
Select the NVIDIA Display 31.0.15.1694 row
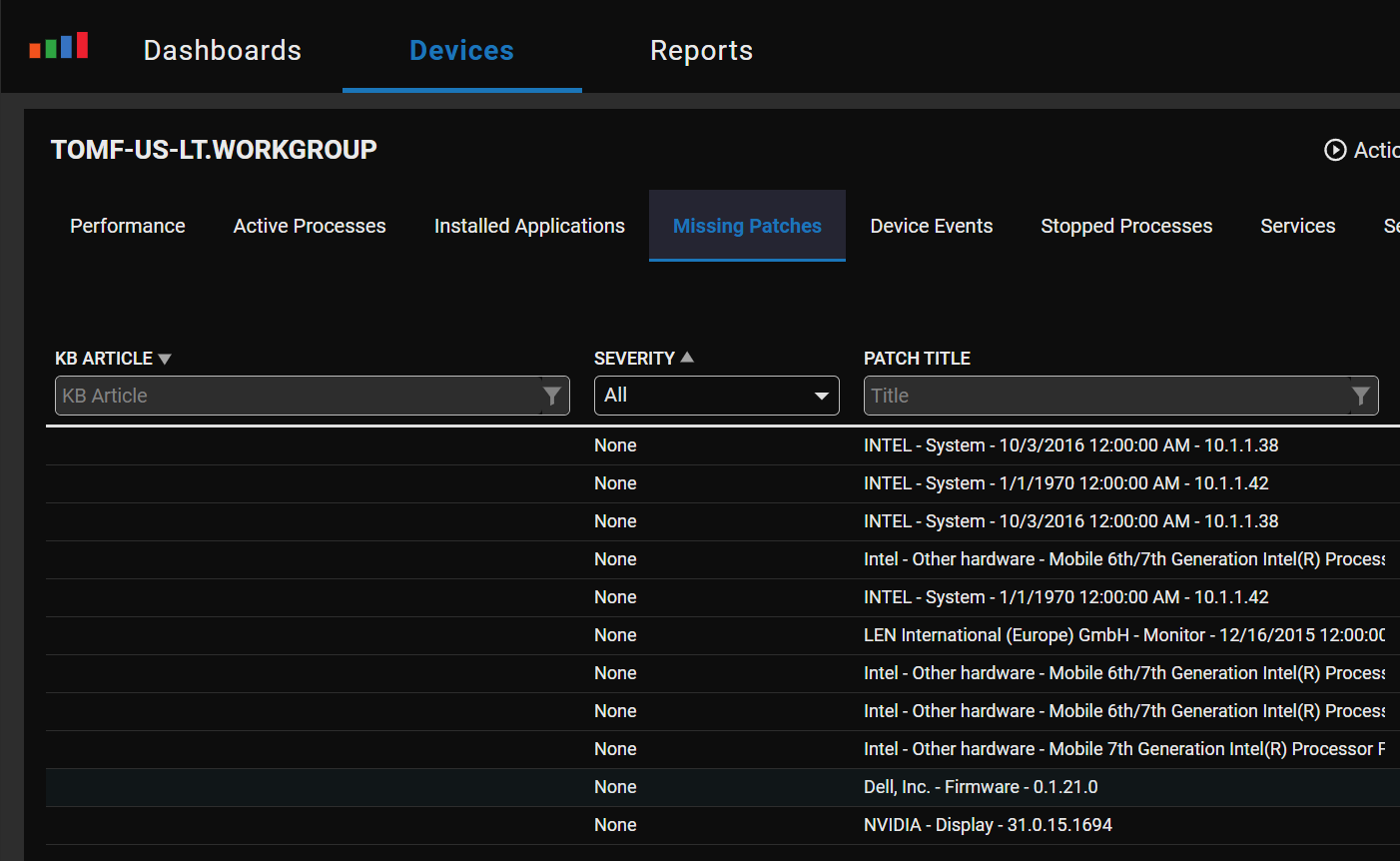pyautogui.click(x=723, y=825)
